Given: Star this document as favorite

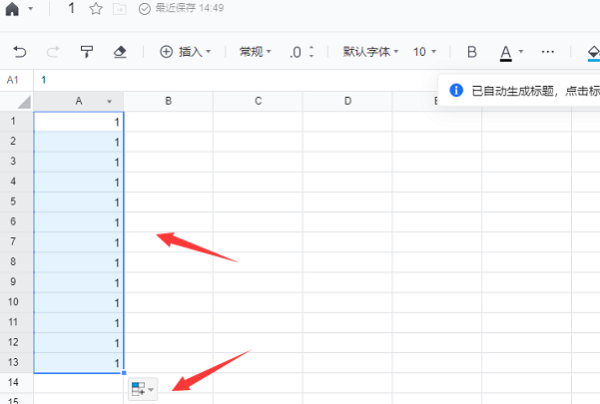Looking at the screenshot, I should pos(96,8).
